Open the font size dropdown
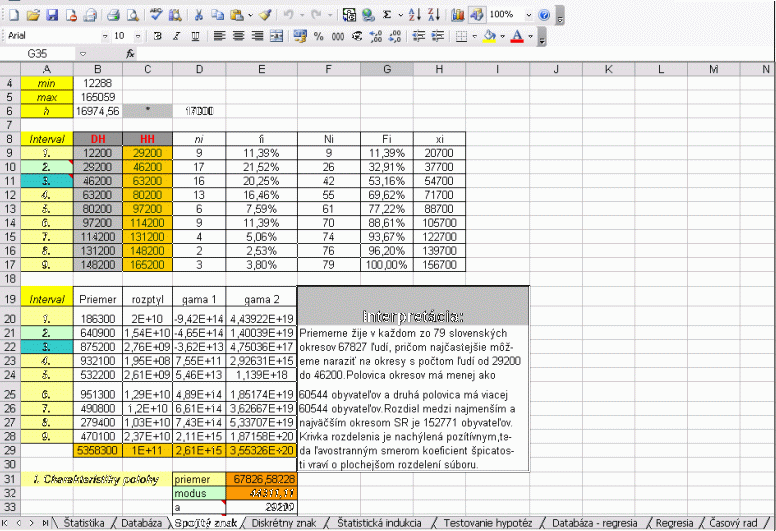Image resolution: width=776 pixels, height=531 pixels. [x=138, y=36]
